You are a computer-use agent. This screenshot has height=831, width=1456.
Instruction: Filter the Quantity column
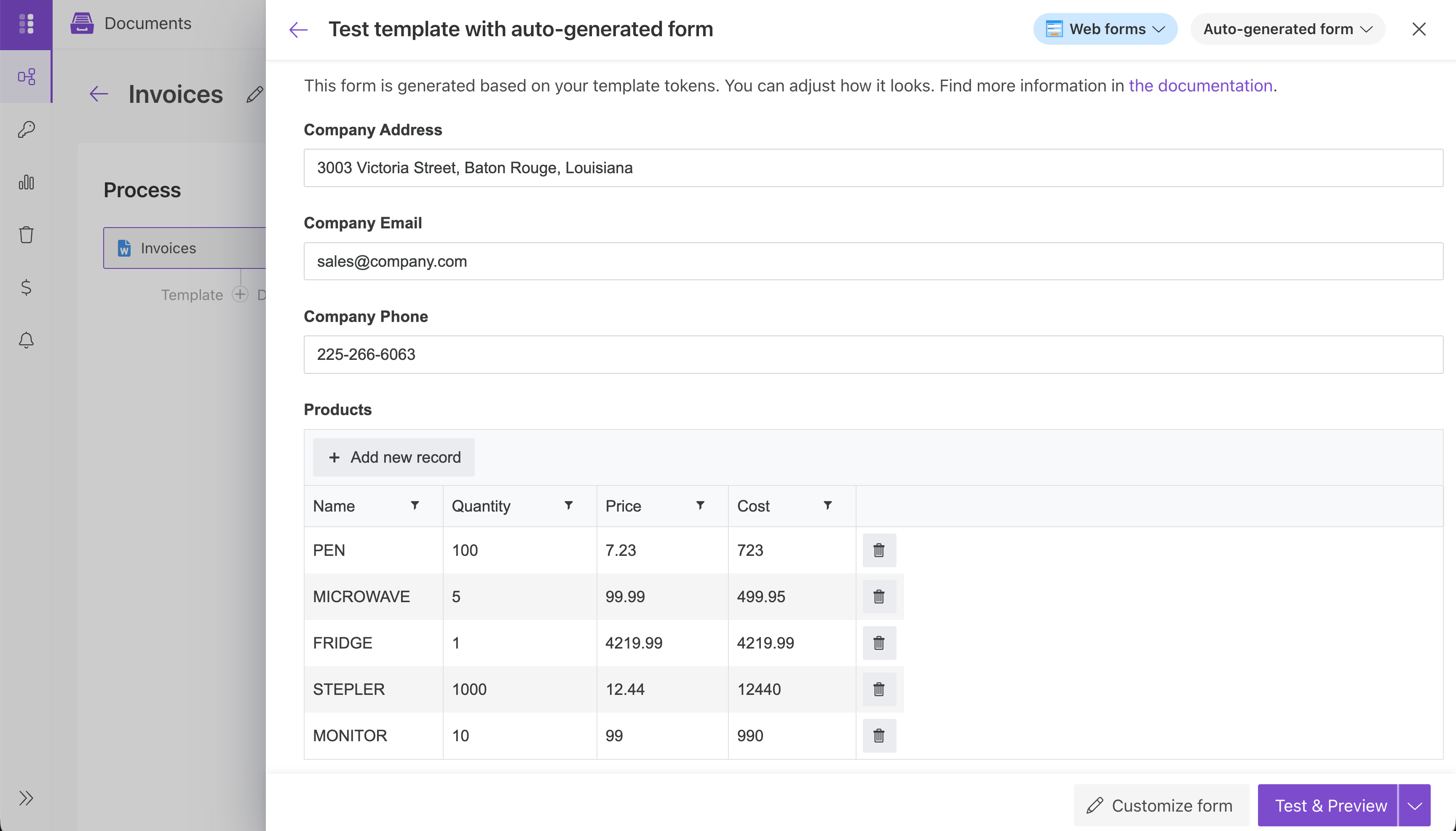pyautogui.click(x=569, y=505)
